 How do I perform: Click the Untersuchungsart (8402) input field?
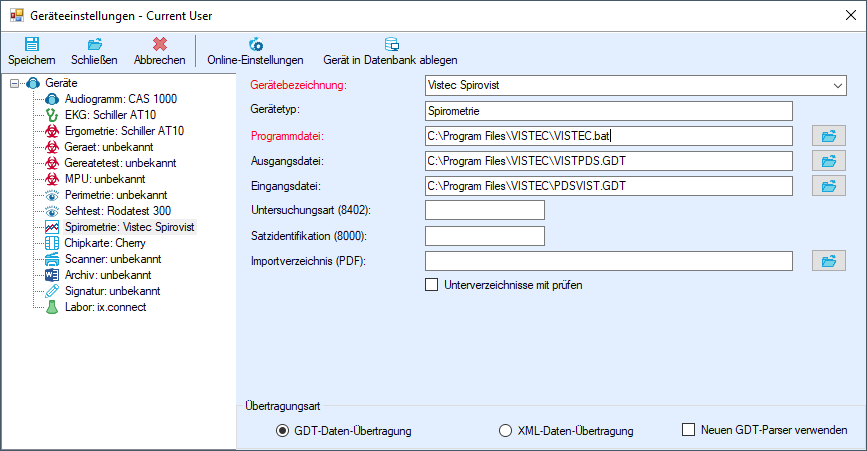(485, 210)
